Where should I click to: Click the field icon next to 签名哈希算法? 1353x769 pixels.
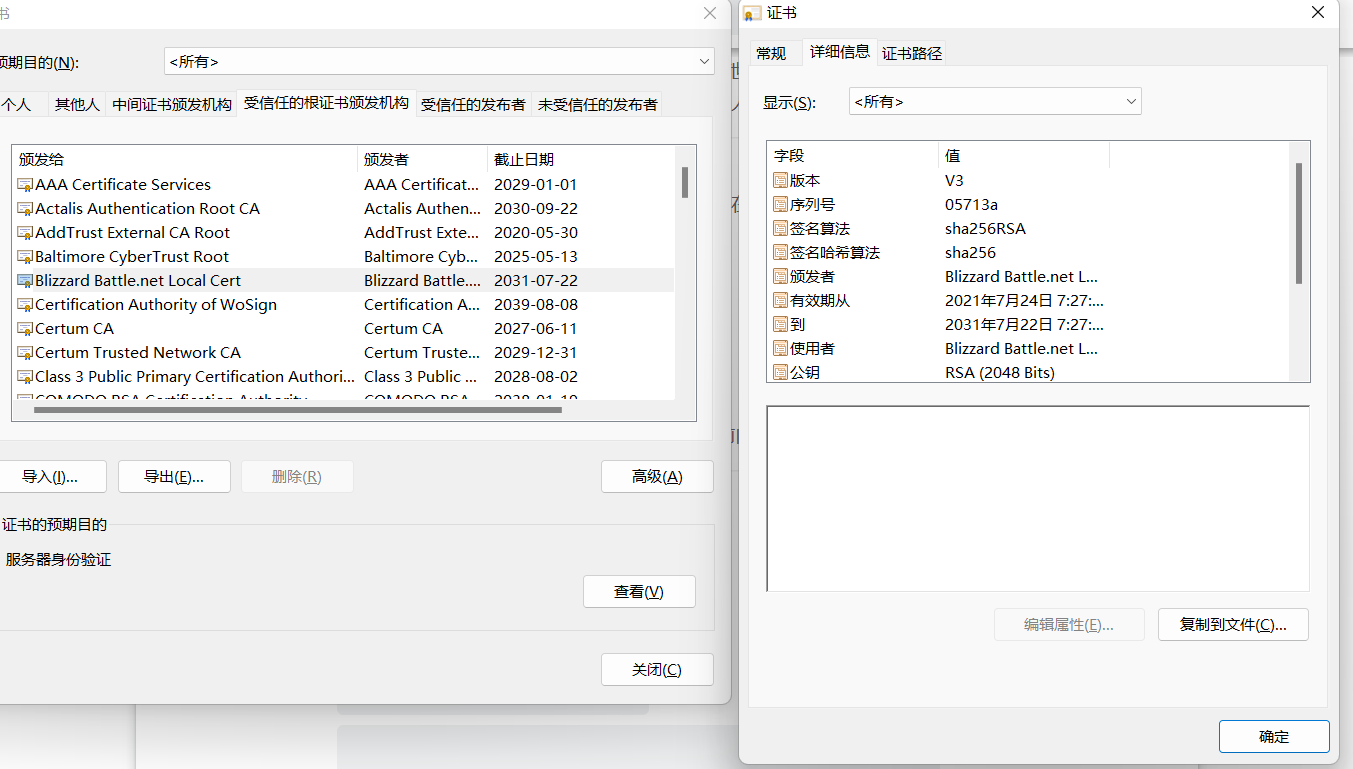pos(781,253)
